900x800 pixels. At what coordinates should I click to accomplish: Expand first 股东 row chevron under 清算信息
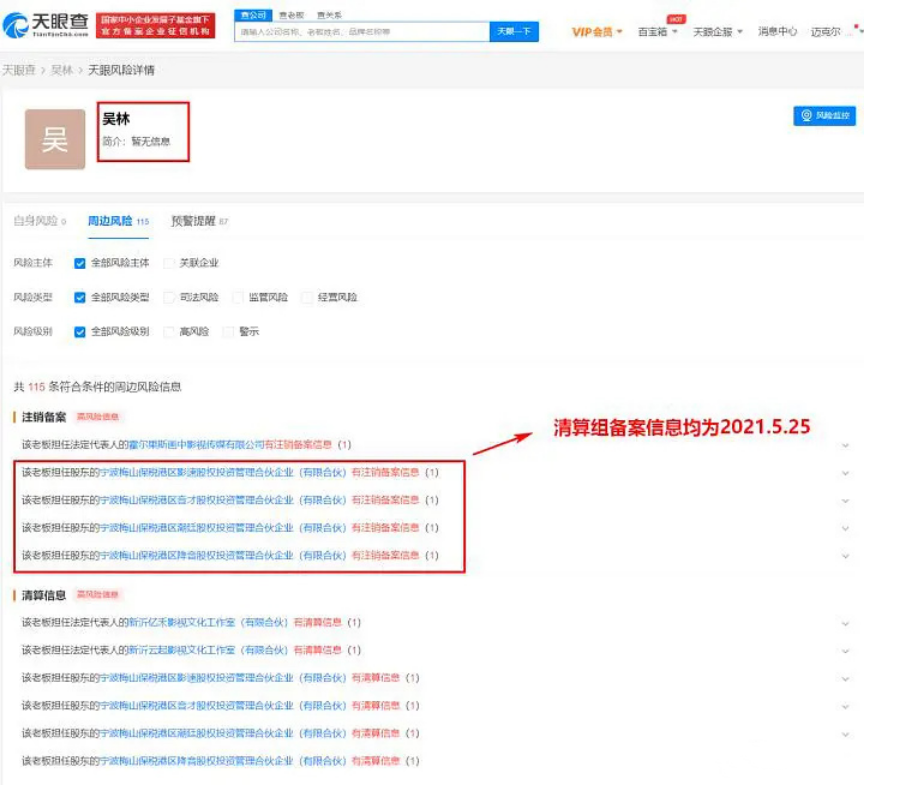click(845, 679)
